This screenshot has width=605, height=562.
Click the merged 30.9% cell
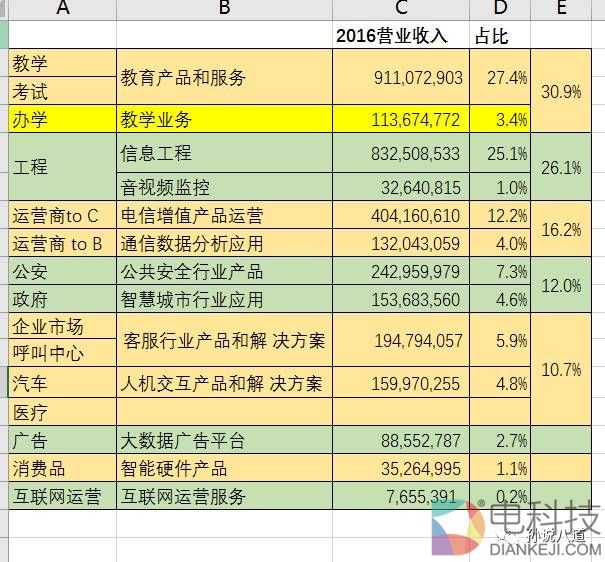[560, 91]
